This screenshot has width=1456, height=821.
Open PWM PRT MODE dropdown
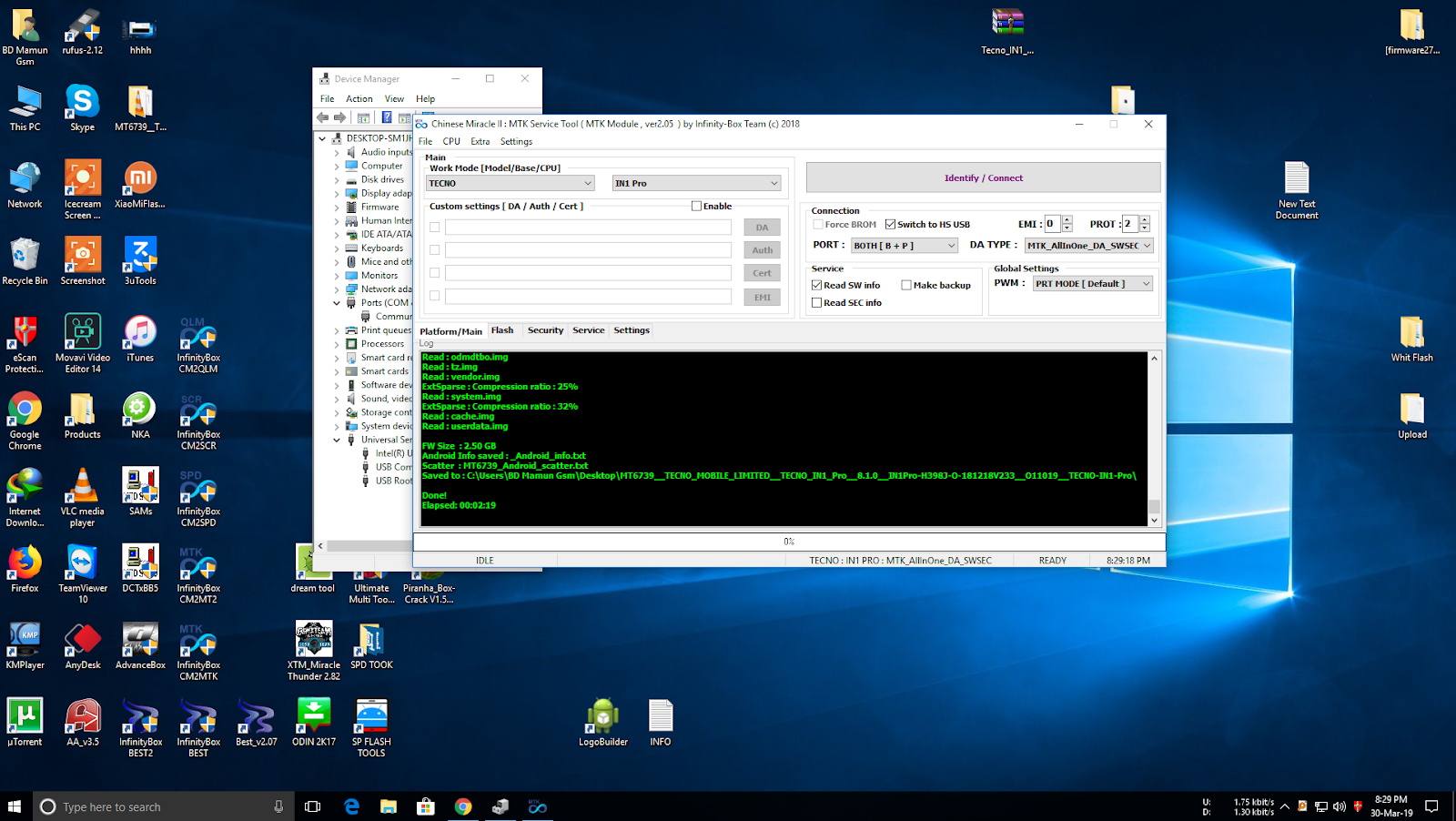coord(1093,284)
